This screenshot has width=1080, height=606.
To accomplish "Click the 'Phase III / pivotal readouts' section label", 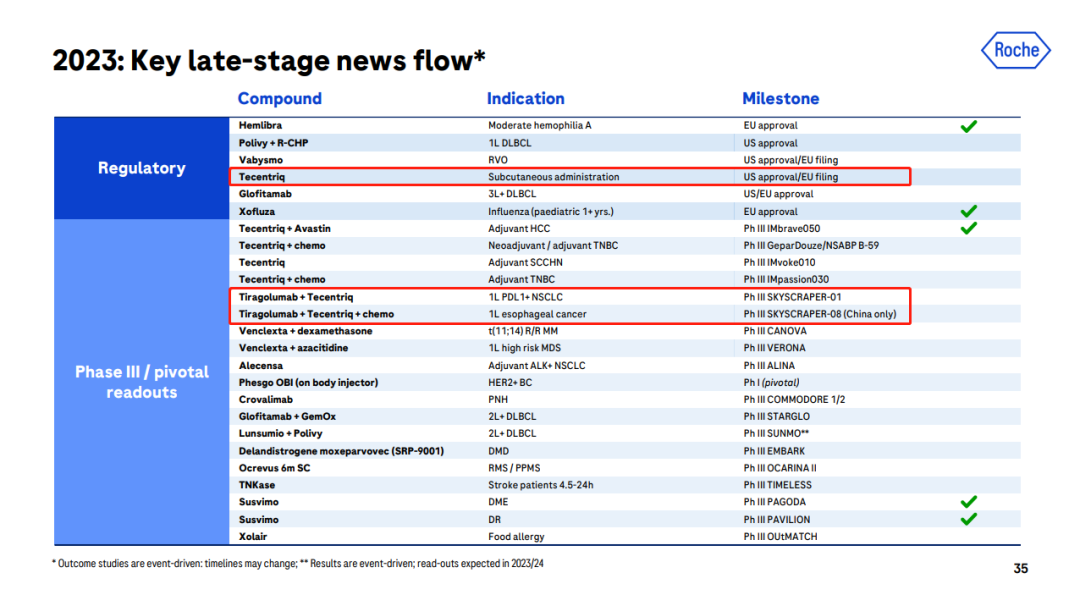I will 141,382.
